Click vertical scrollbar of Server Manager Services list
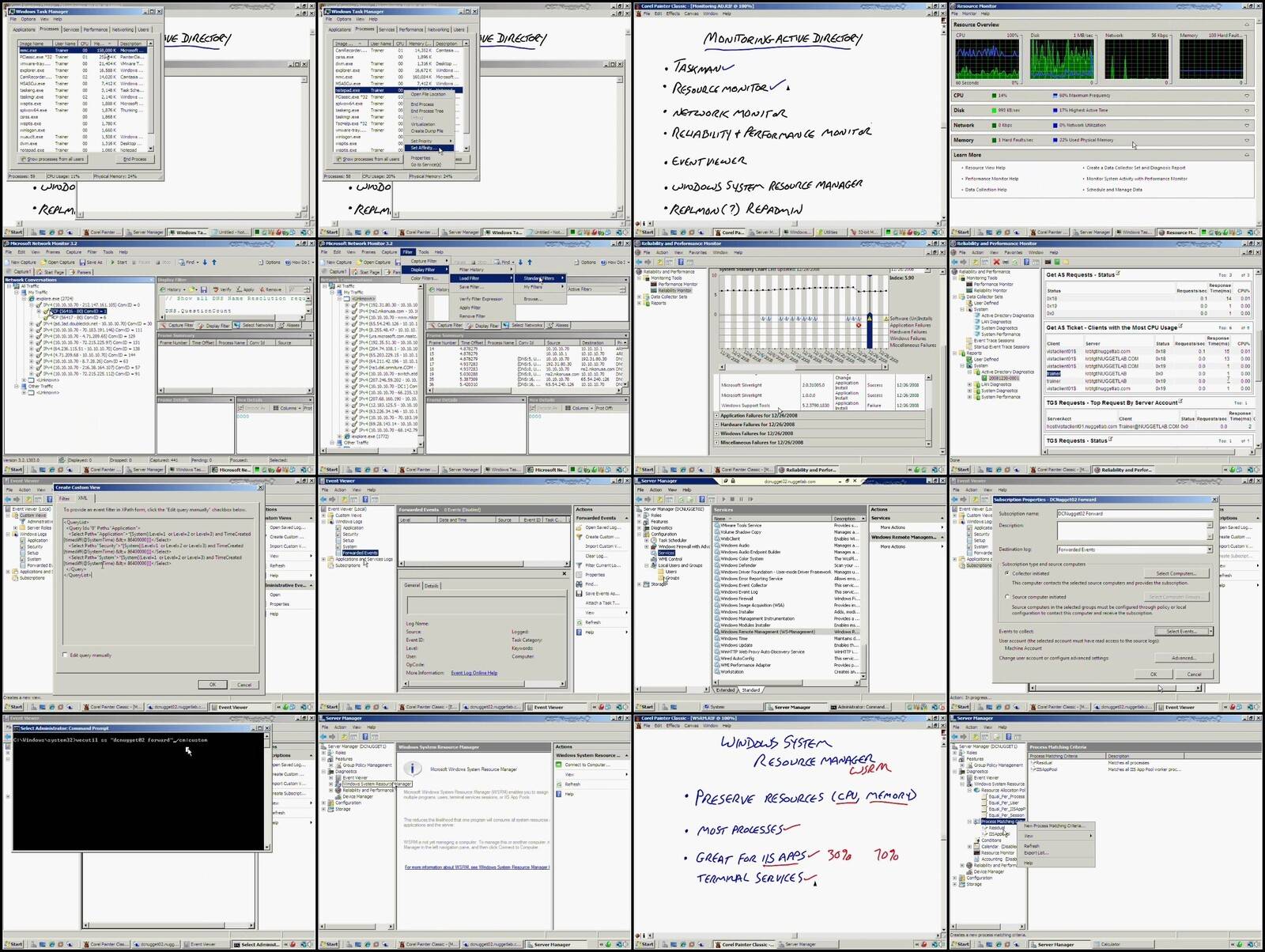 [x=863, y=599]
